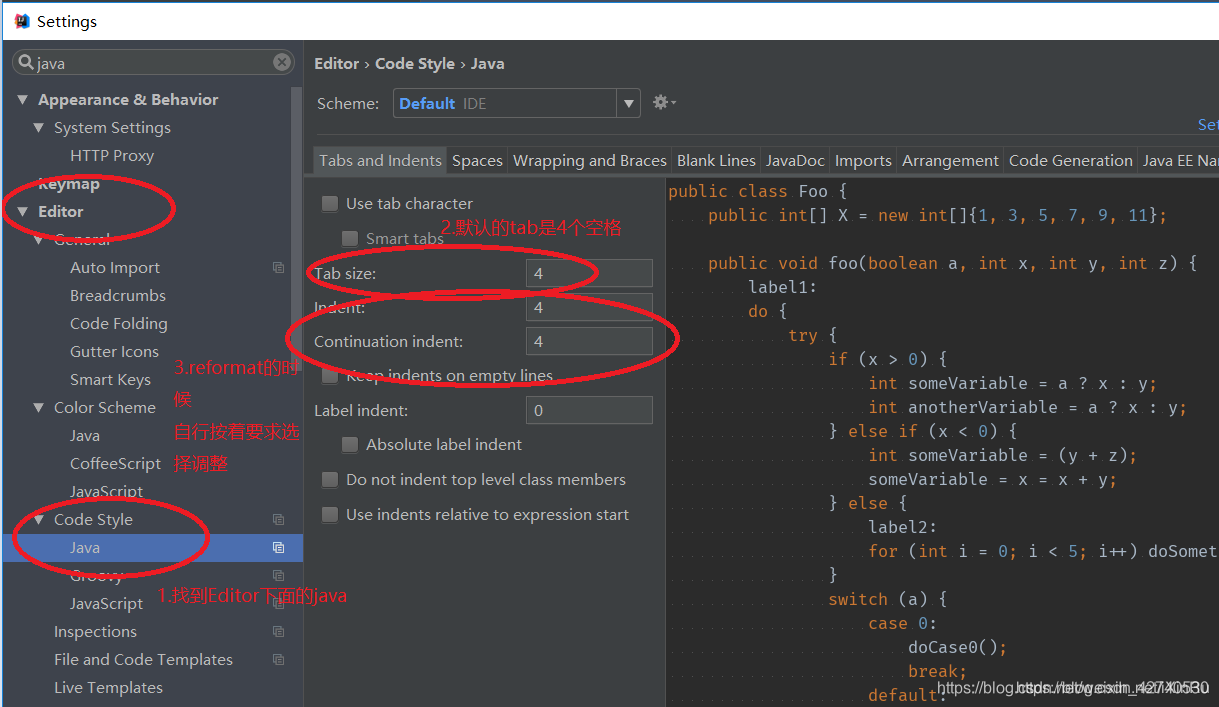This screenshot has height=707, width=1219.
Task: Switch to the Spaces tab
Action: click(477, 160)
